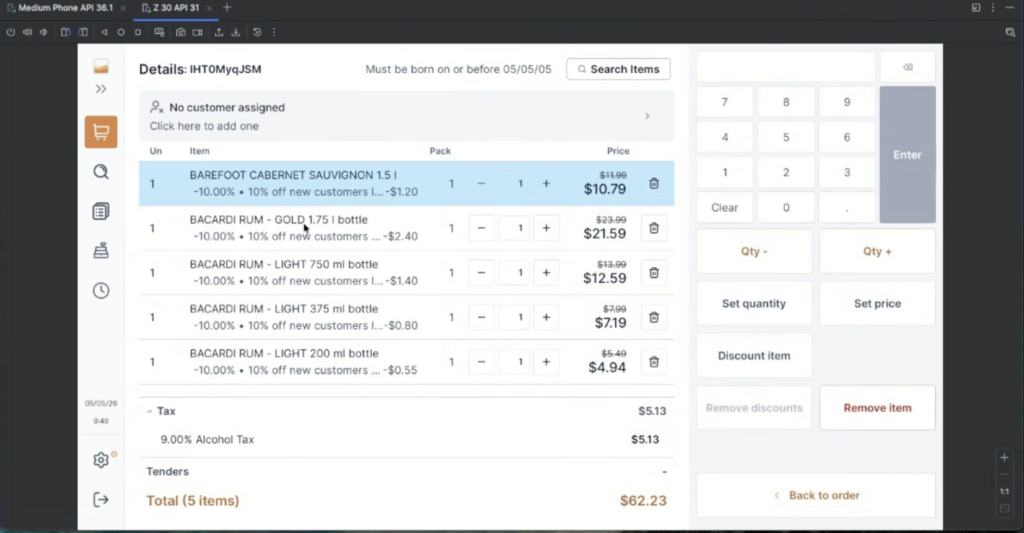Open settings gear in sidebar

coord(101,460)
